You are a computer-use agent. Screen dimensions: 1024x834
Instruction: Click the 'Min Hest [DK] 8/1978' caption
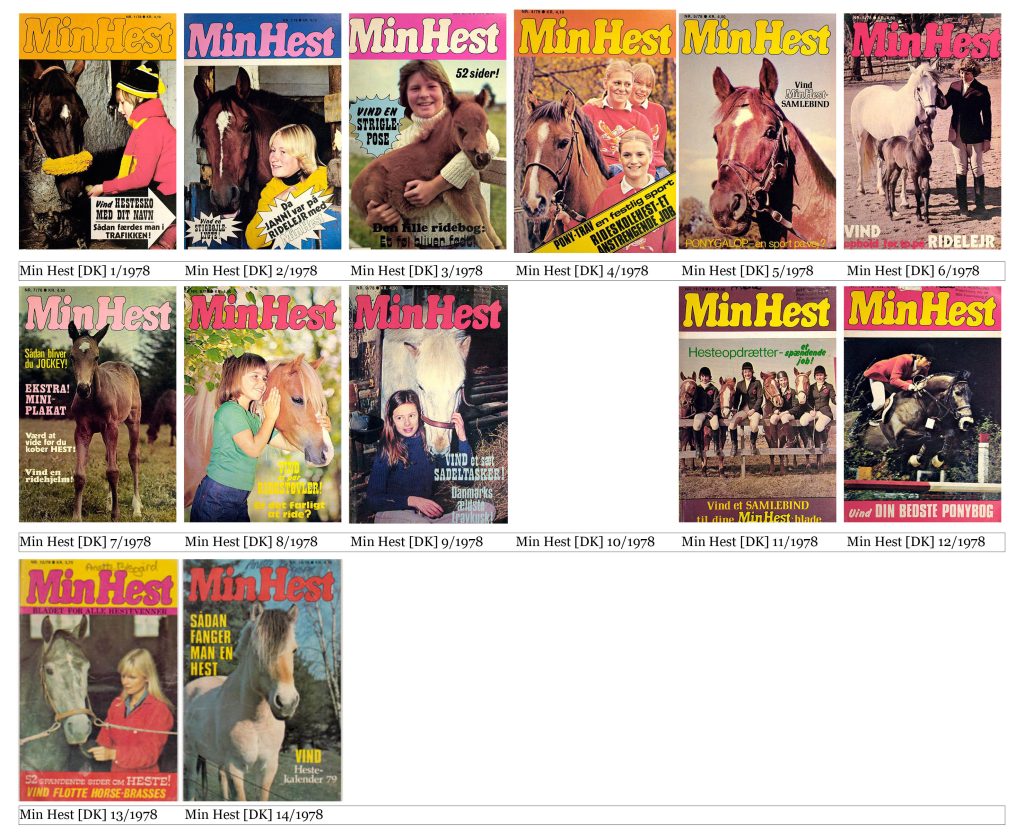click(x=251, y=541)
